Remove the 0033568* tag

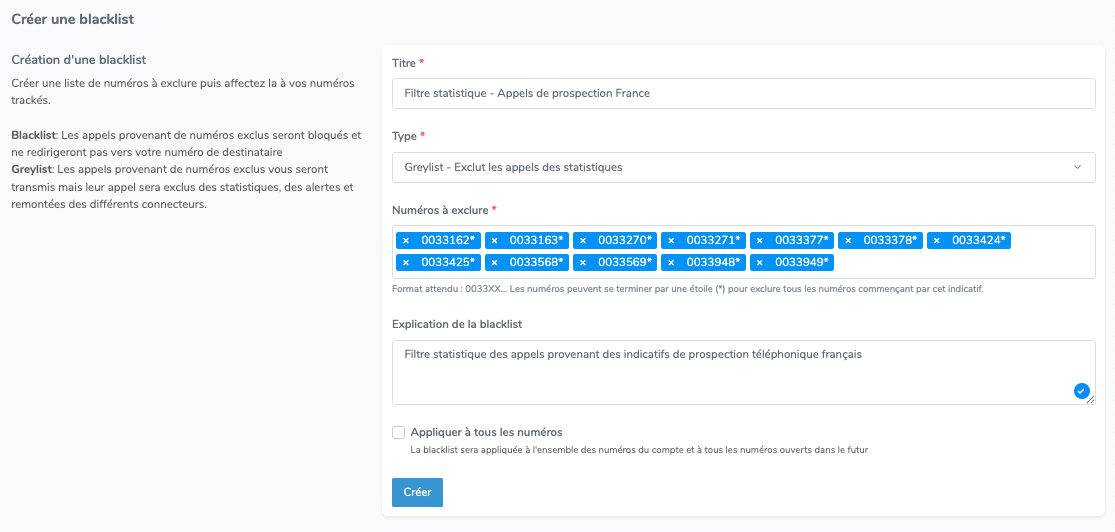(x=494, y=262)
